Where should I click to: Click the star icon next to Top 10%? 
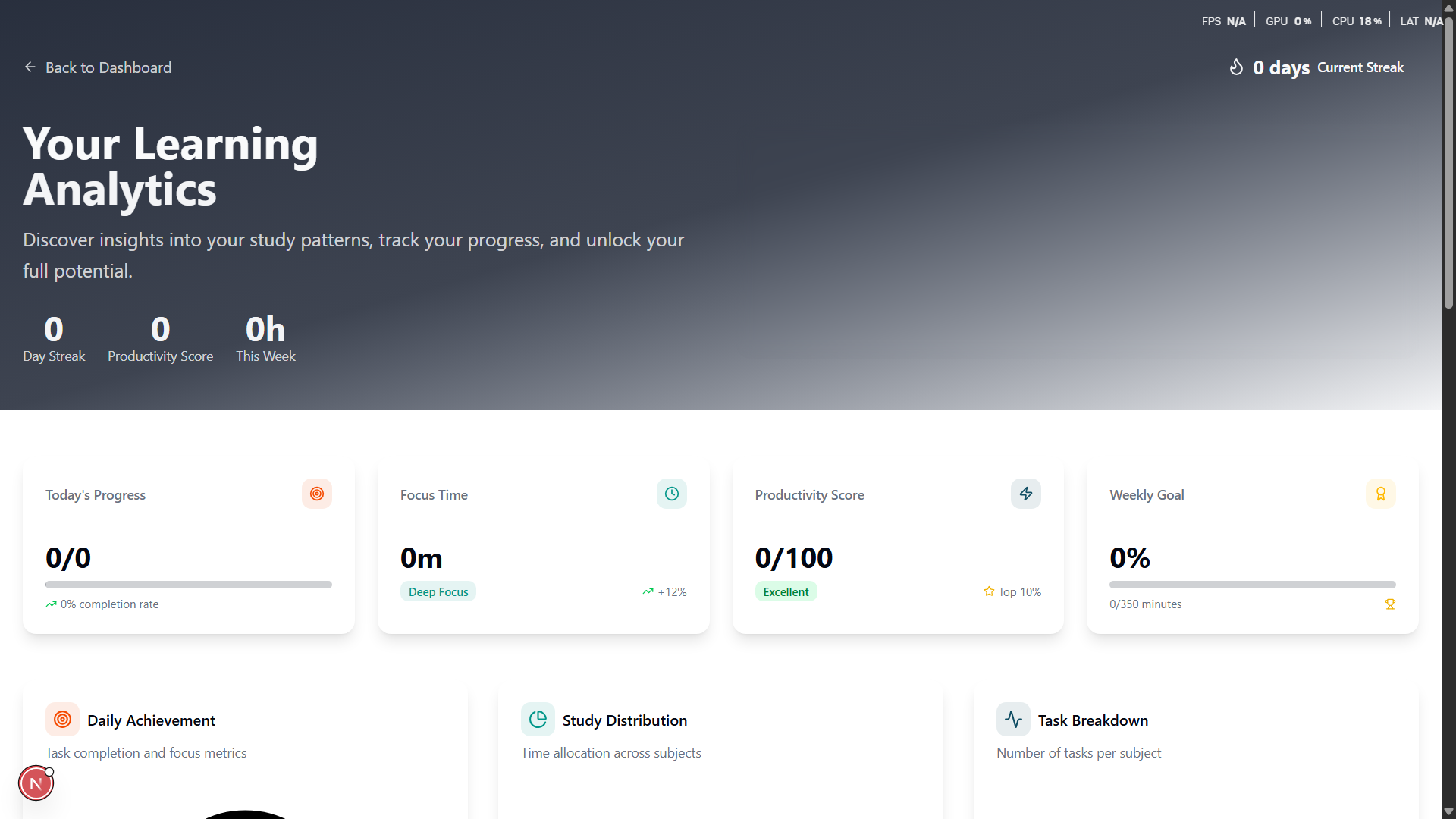click(x=989, y=591)
